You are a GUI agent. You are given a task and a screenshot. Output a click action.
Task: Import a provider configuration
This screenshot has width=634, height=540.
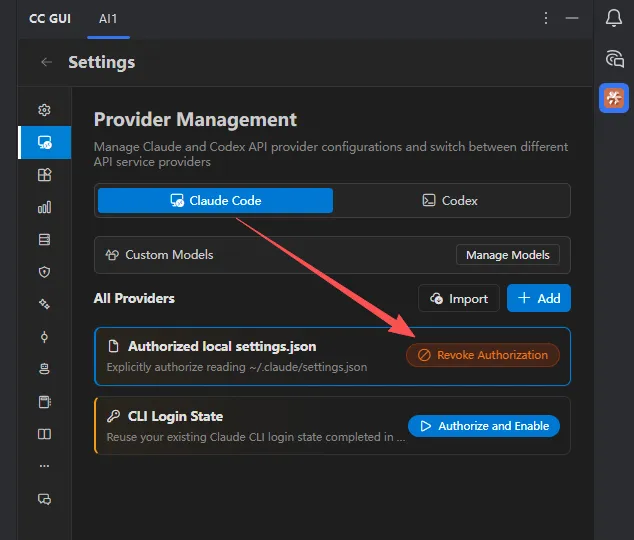459,298
